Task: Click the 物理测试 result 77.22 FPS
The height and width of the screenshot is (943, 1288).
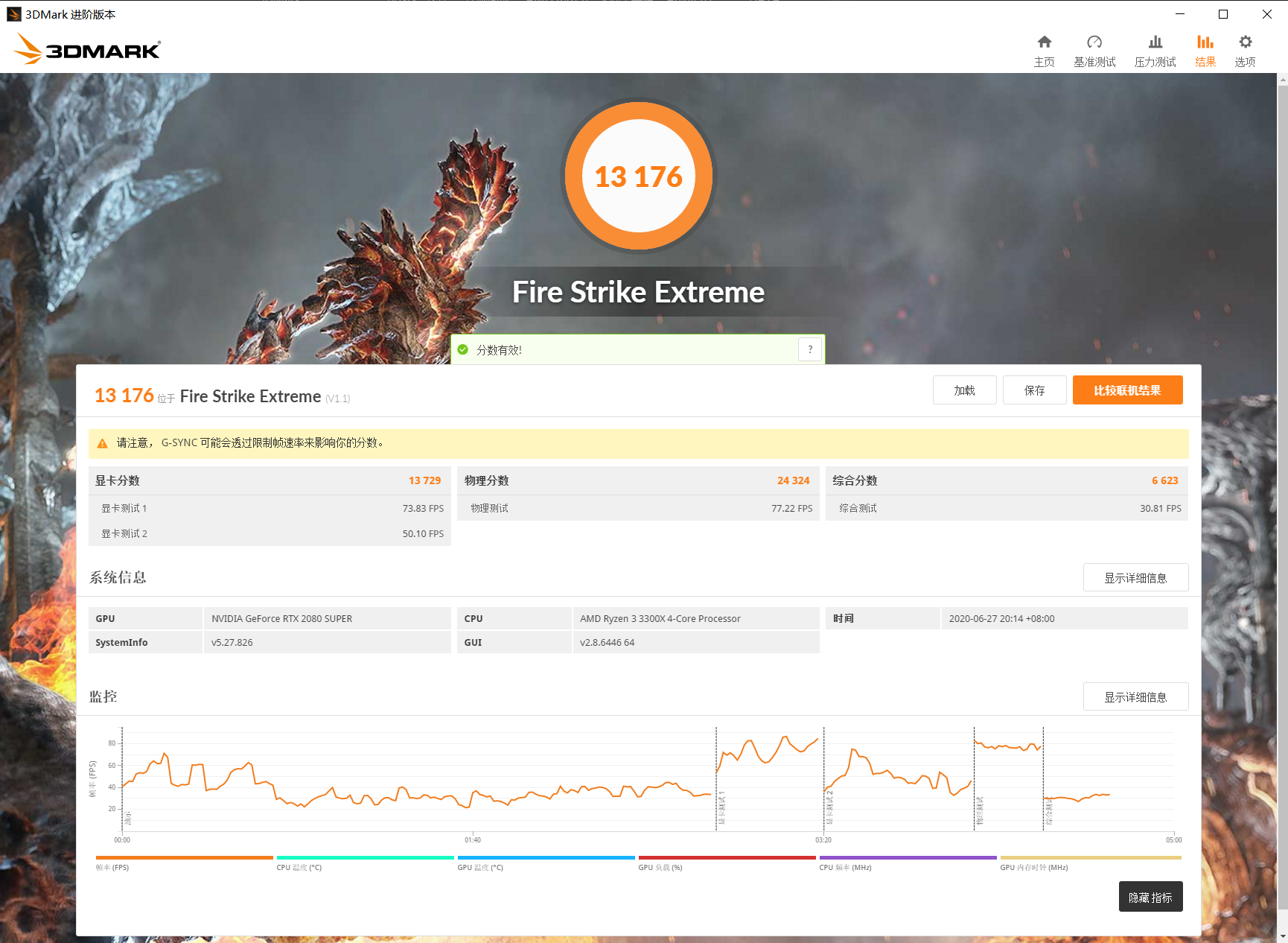Action: 791,508
